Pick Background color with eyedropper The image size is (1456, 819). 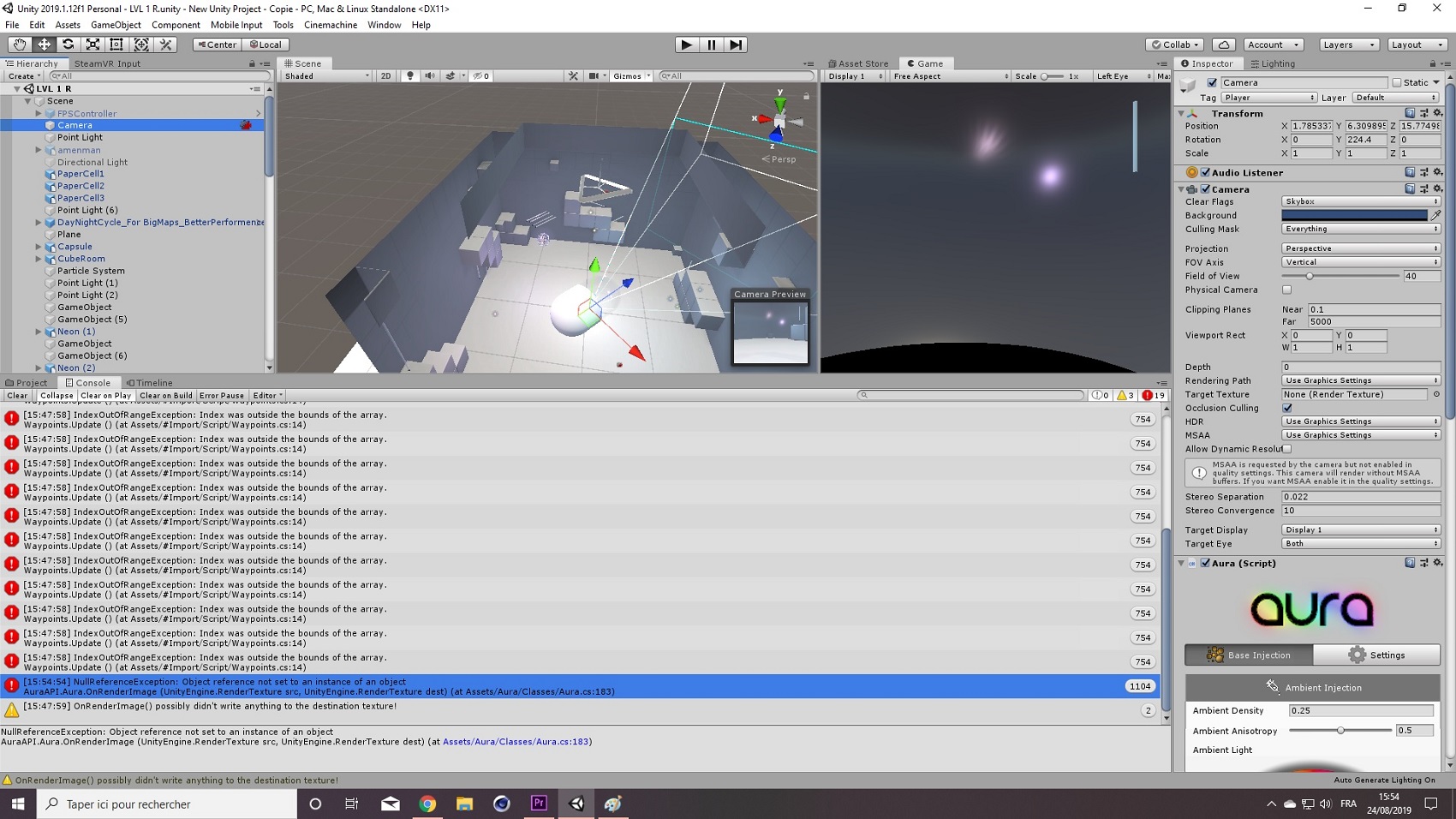[x=1435, y=215]
